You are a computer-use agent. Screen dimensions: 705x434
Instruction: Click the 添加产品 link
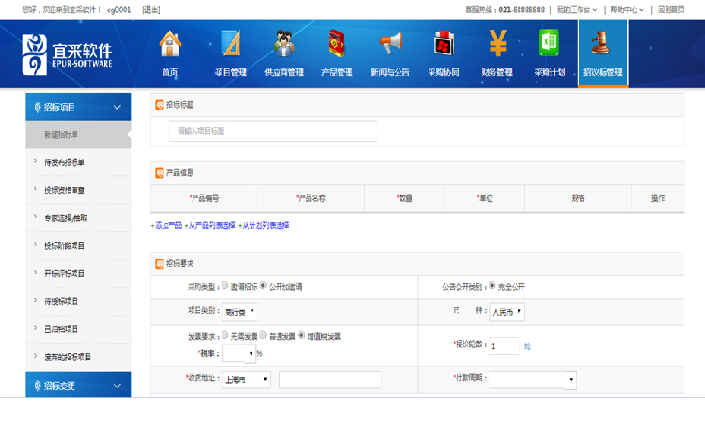167,226
